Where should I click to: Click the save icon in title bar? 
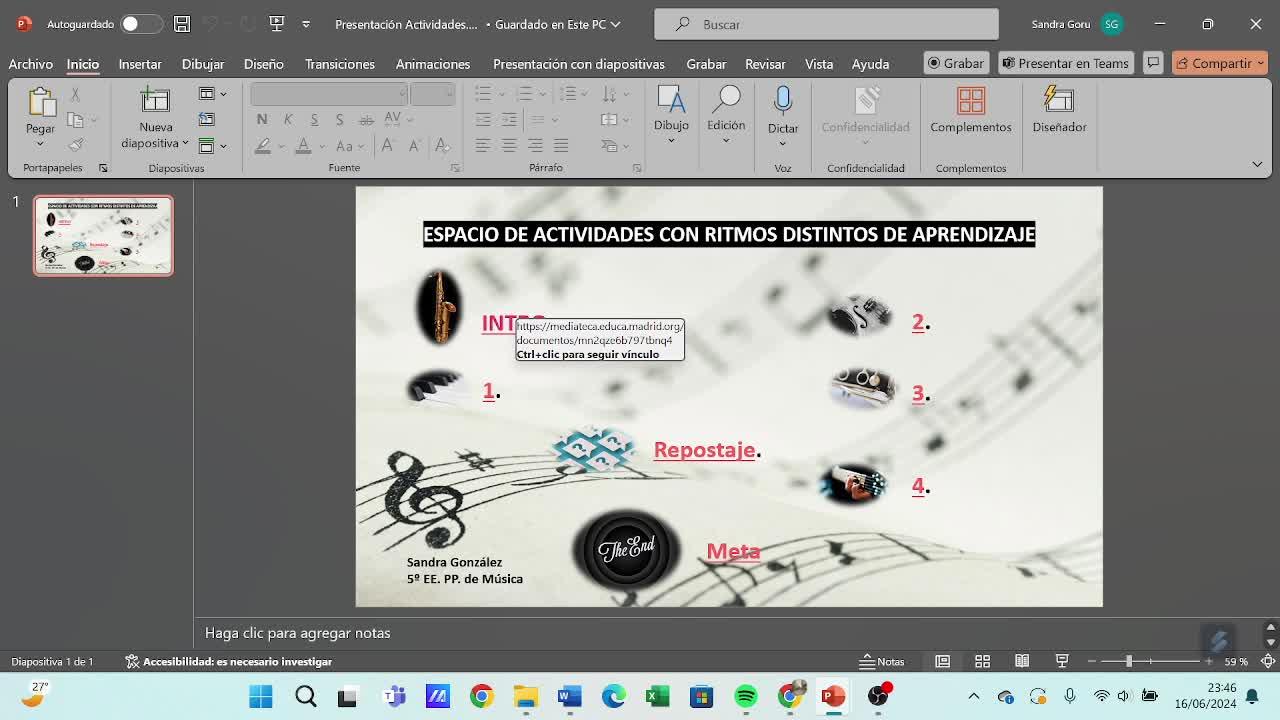[181, 24]
